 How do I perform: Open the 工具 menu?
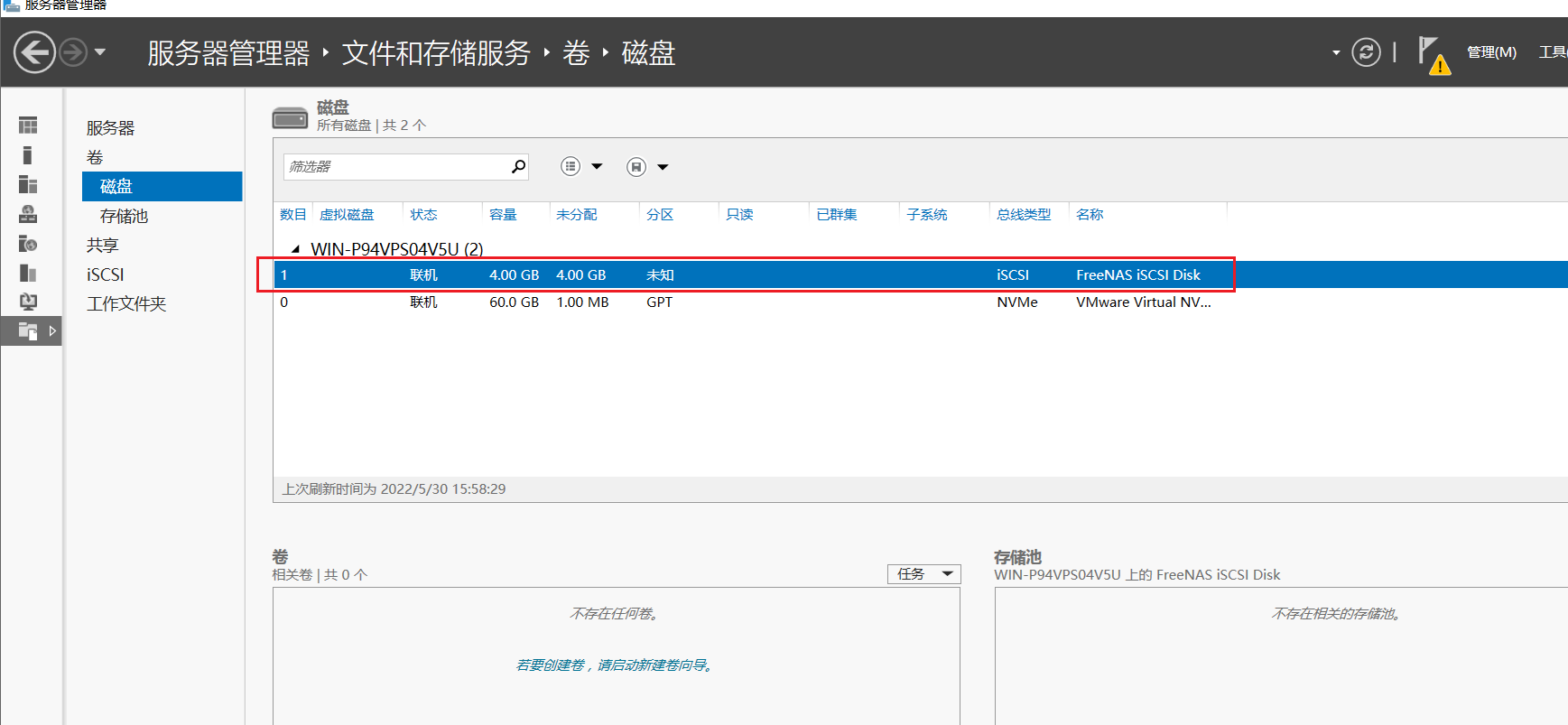click(x=1554, y=52)
